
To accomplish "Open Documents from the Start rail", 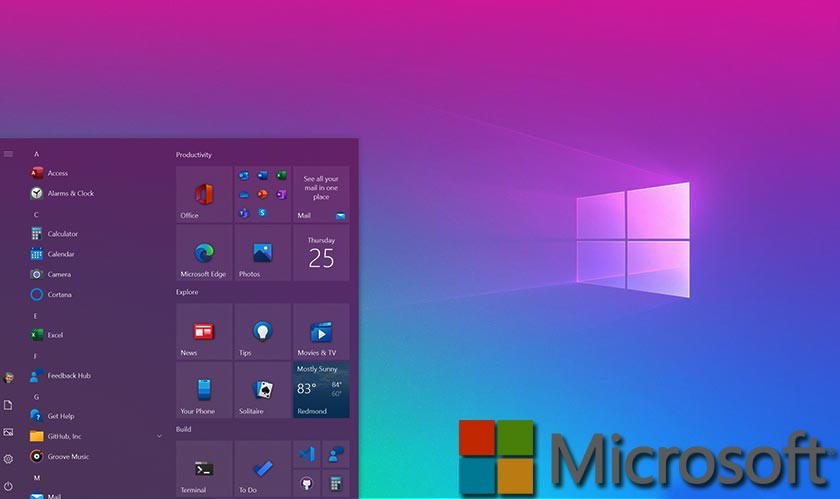I will [8, 405].
